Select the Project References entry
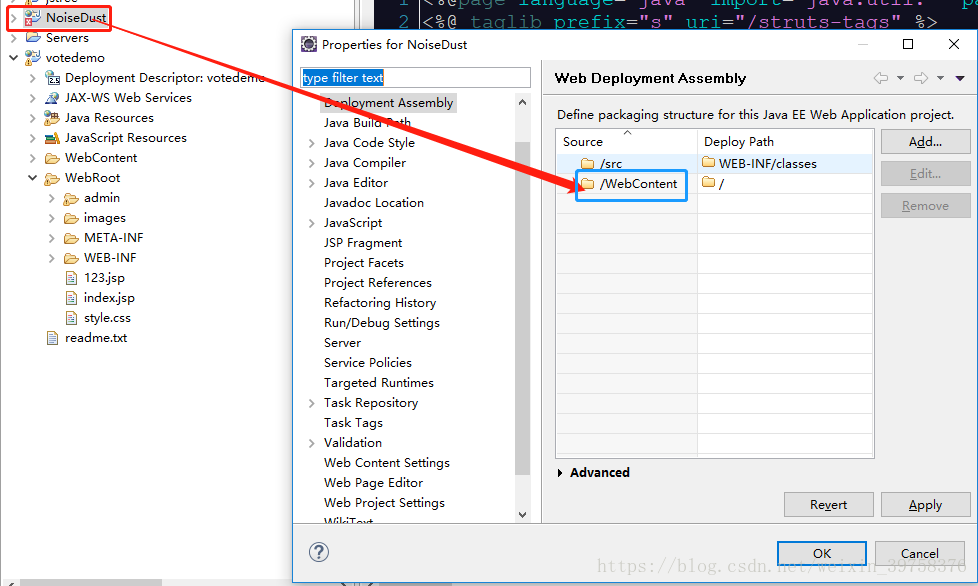The image size is (978, 586). pyautogui.click(x=377, y=282)
